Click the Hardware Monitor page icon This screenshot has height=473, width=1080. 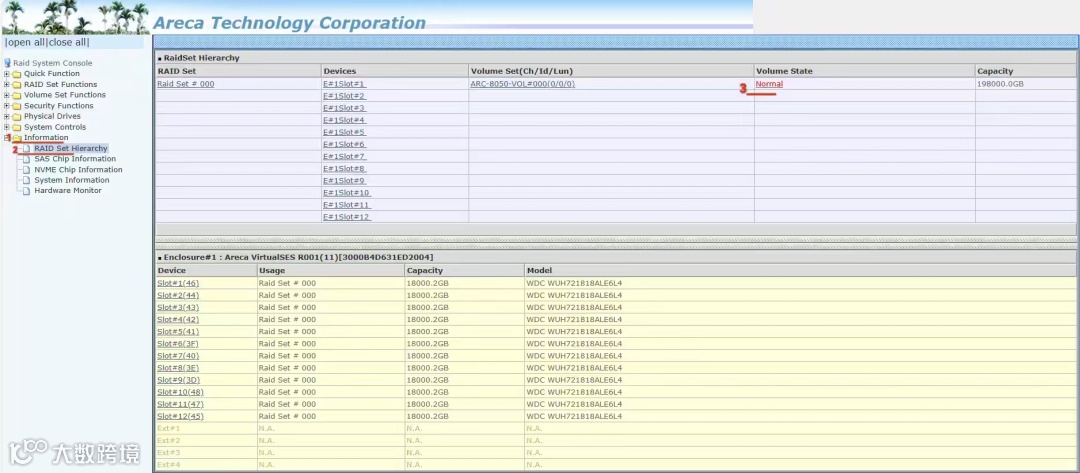pyautogui.click(x=26, y=191)
